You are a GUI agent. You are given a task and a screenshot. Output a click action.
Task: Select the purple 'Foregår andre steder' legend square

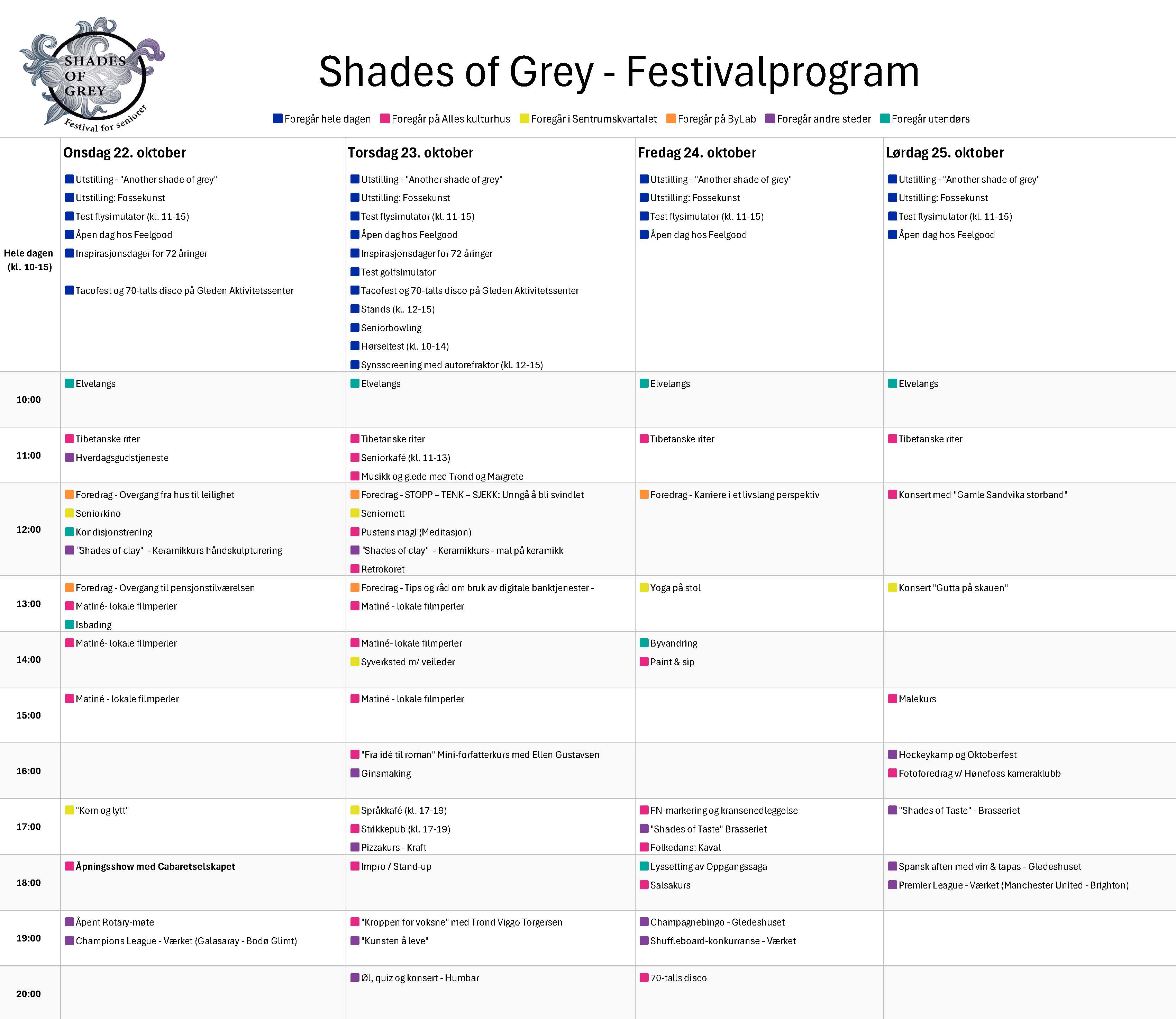click(x=771, y=119)
